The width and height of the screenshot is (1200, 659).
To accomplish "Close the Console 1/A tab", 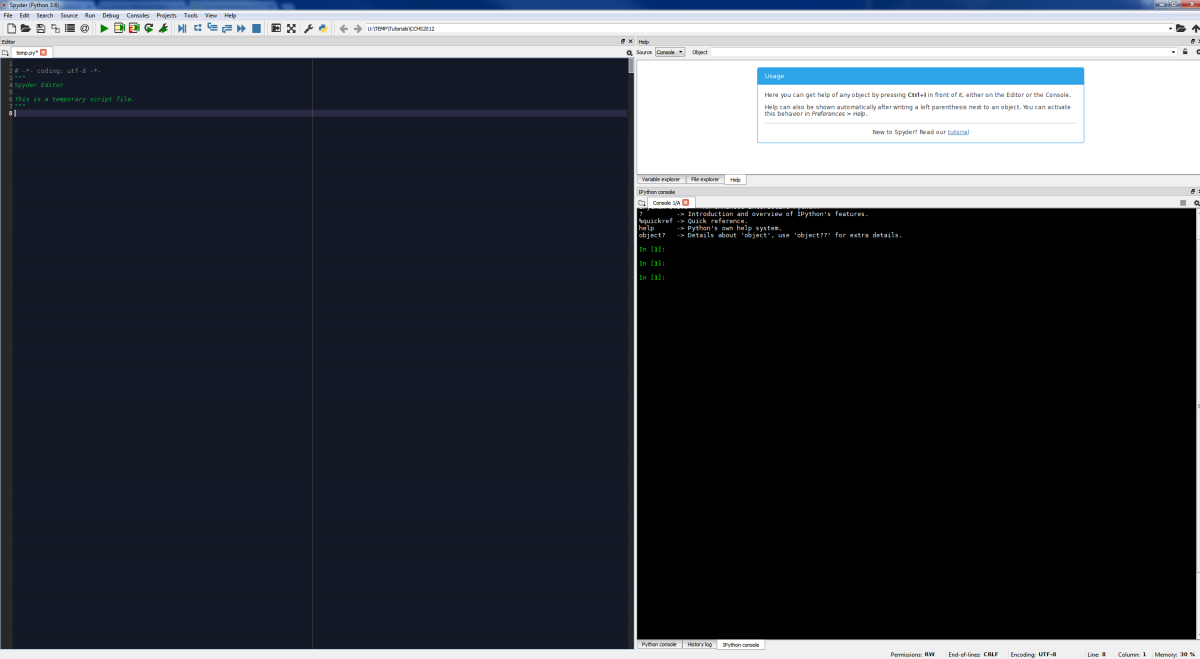I will [x=685, y=202].
